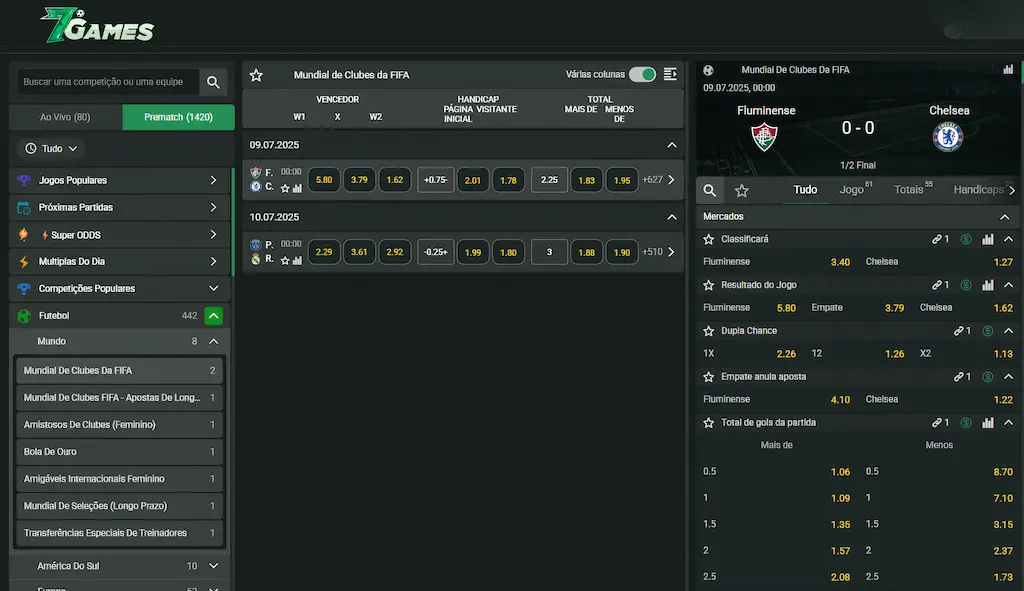Image resolution: width=1024 pixels, height=591 pixels.
Task: Show favorite markets star tab
Action: [x=741, y=191]
